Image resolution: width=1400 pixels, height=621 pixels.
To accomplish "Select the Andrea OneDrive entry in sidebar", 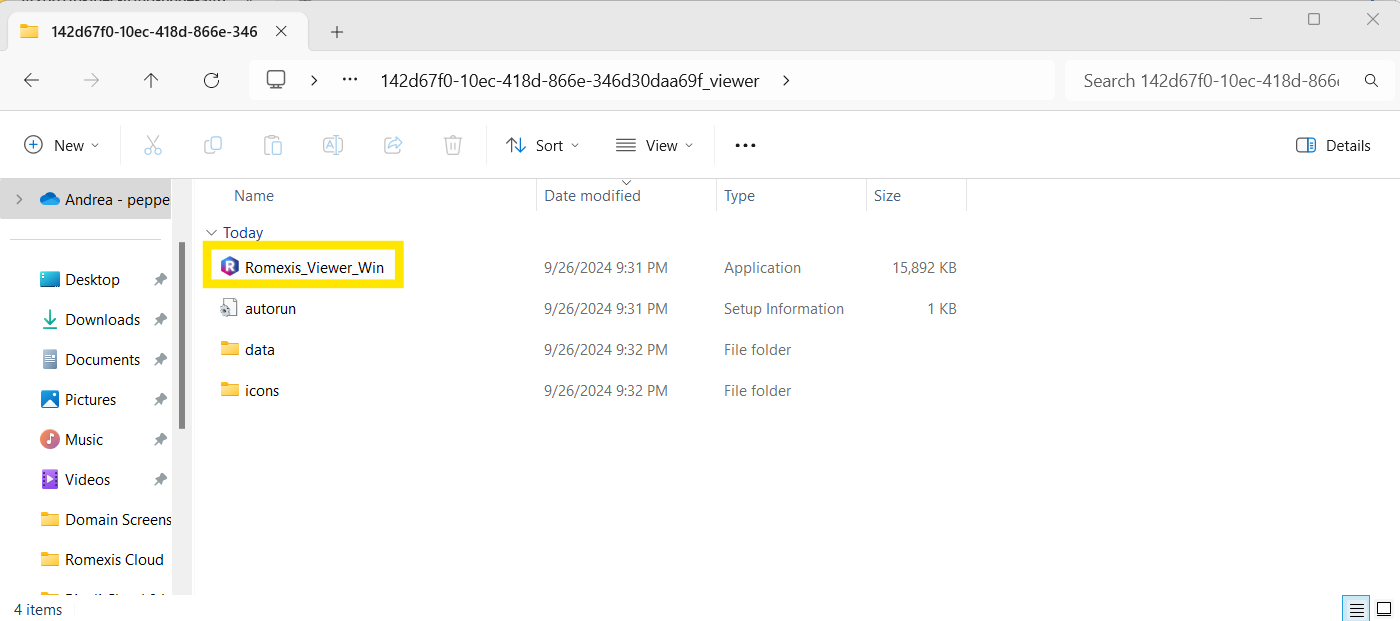I will 105,199.
